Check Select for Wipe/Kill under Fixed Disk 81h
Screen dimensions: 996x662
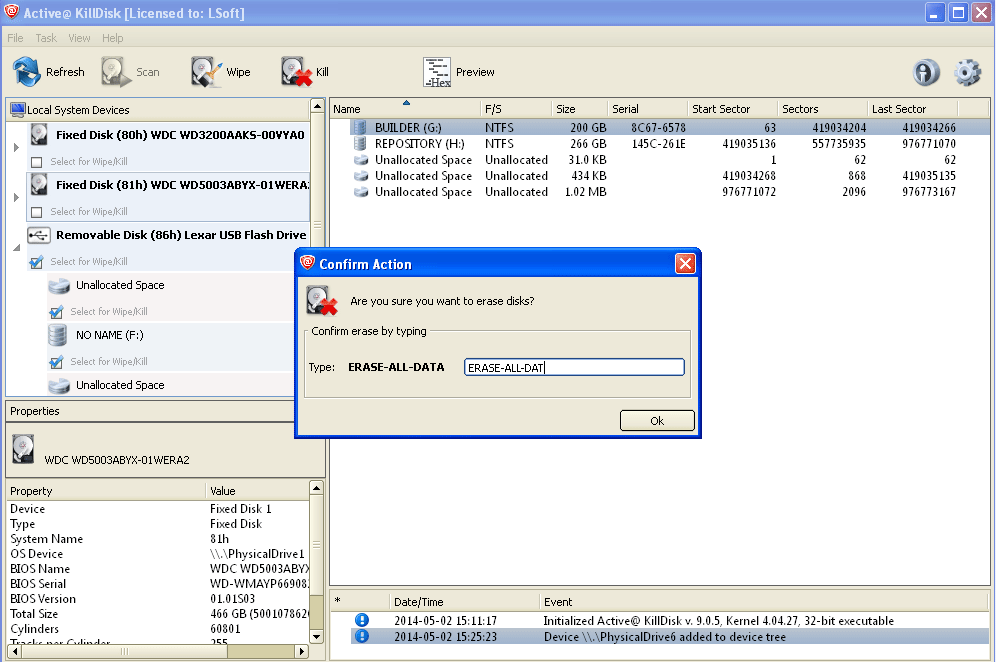pyautogui.click(x=37, y=212)
